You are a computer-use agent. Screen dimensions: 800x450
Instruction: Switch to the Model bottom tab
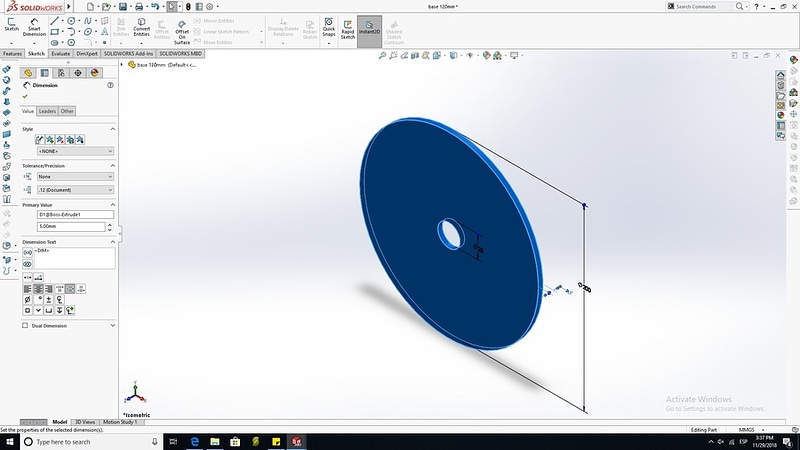point(60,422)
